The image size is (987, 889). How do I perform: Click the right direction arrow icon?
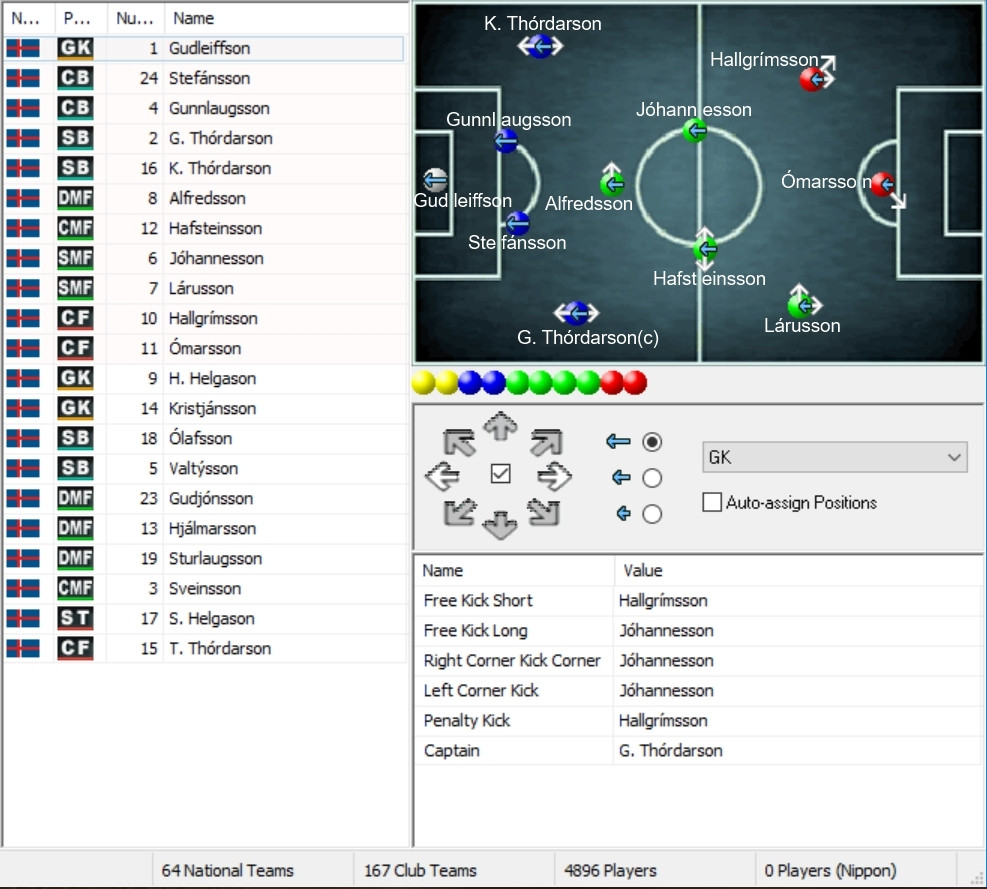click(x=555, y=477)
